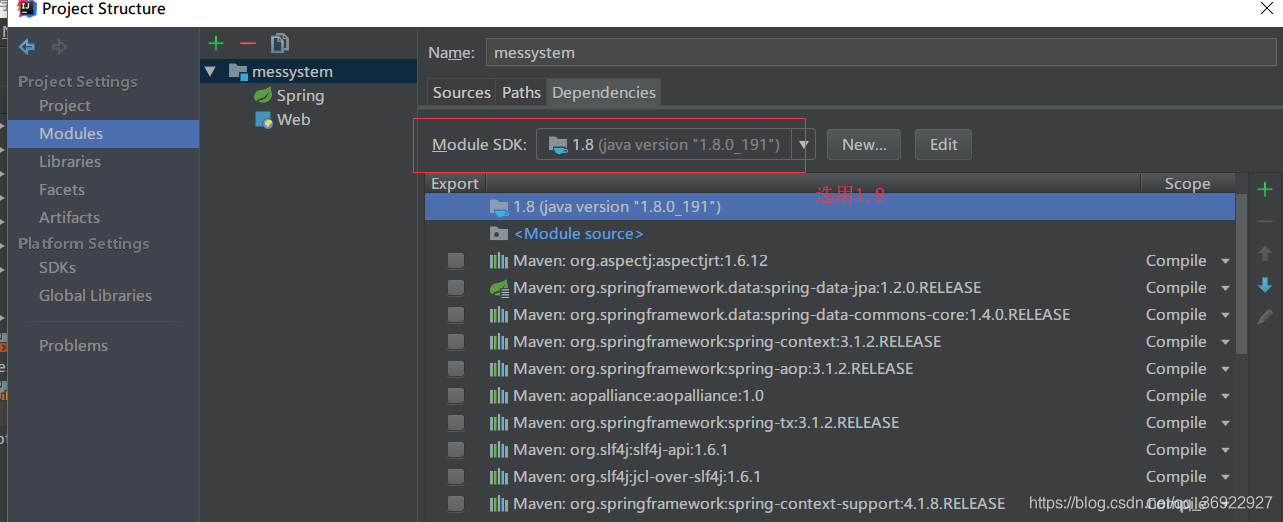The height and width of the screenshot is (522, 1283).
Task: Select Modules in sidebar
Action: pyautogui.click(x=71, y=133)
